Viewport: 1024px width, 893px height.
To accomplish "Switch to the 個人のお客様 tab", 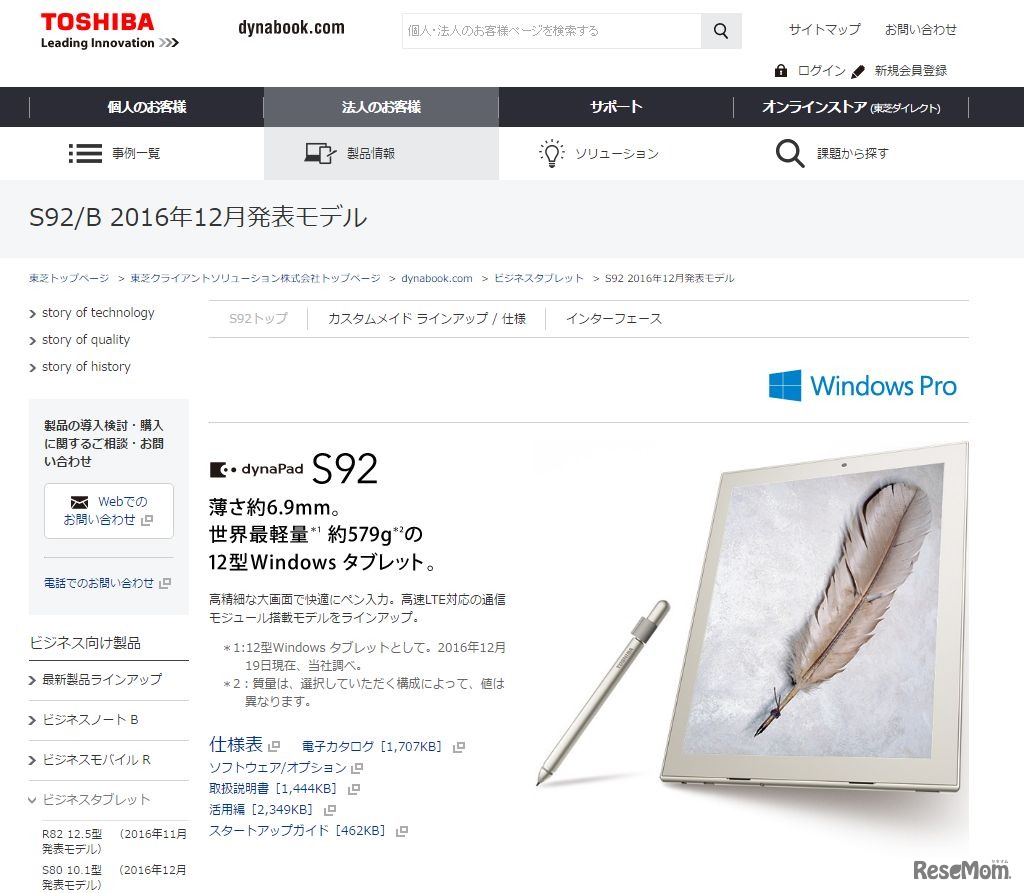I will [x=147, y=107].
